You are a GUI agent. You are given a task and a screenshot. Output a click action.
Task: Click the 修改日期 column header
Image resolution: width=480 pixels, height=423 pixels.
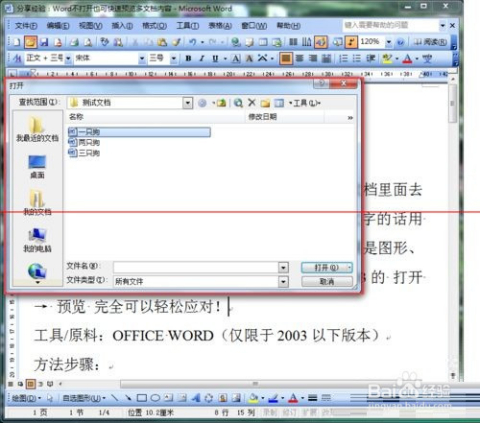point(284,117)
